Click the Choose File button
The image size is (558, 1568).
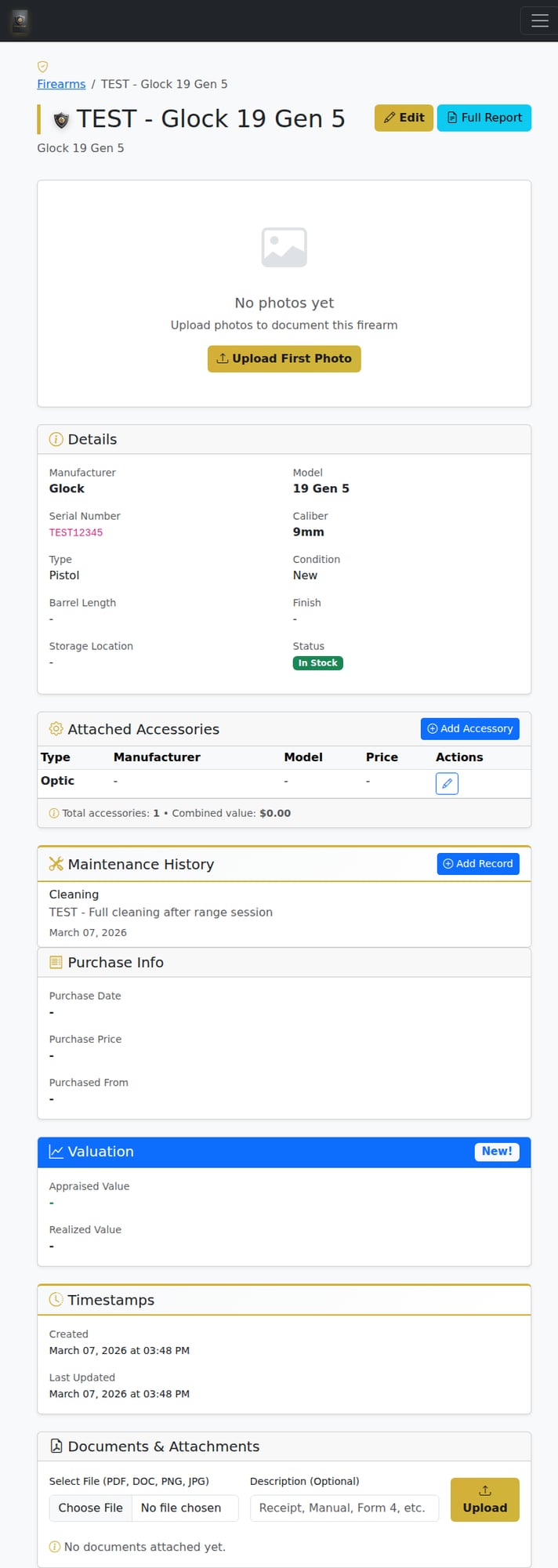[x=91, y=1508]
